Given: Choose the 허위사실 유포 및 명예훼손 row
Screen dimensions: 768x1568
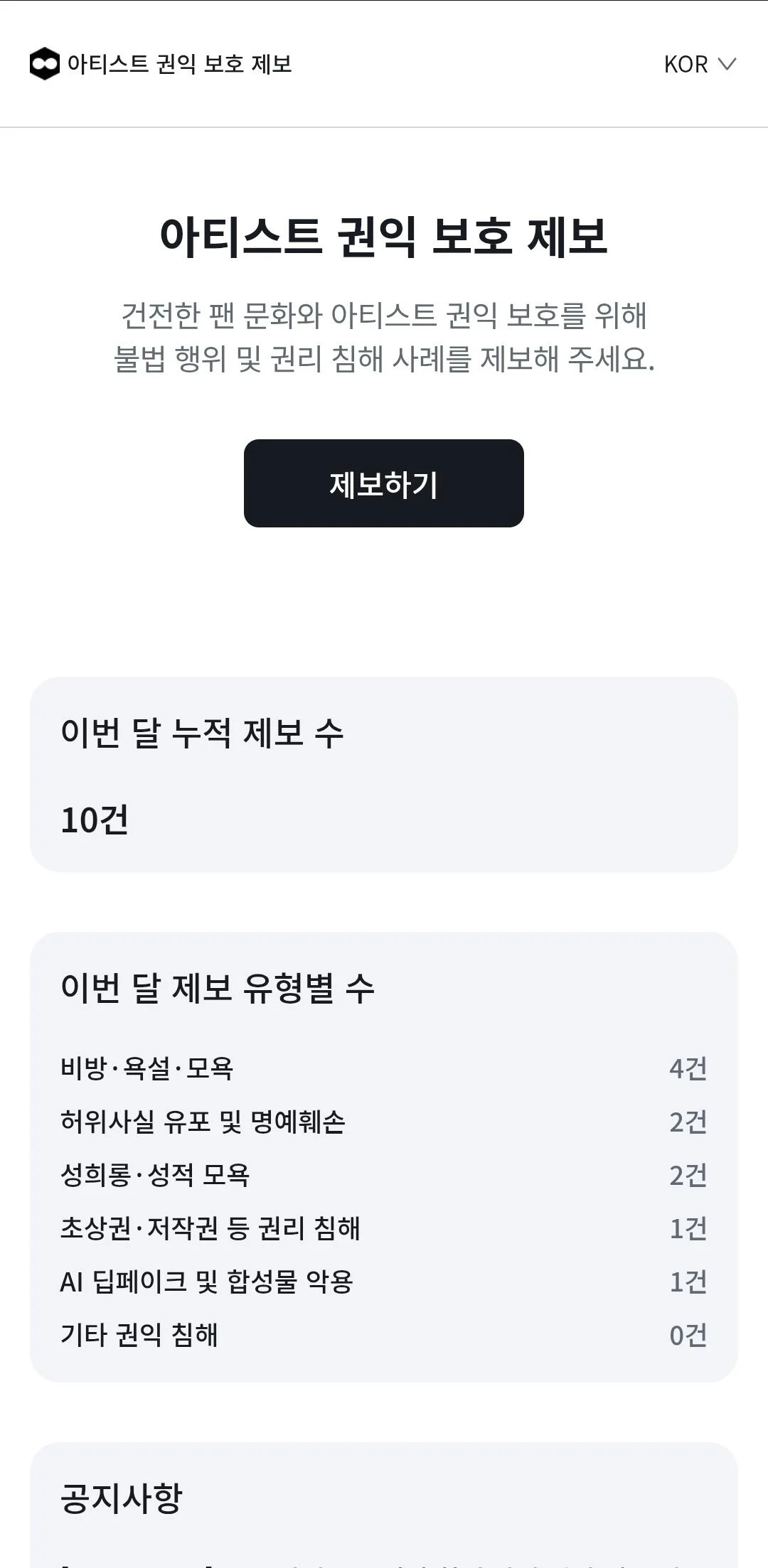Looking at the screenshot, I should click(x=384, y=1122).
